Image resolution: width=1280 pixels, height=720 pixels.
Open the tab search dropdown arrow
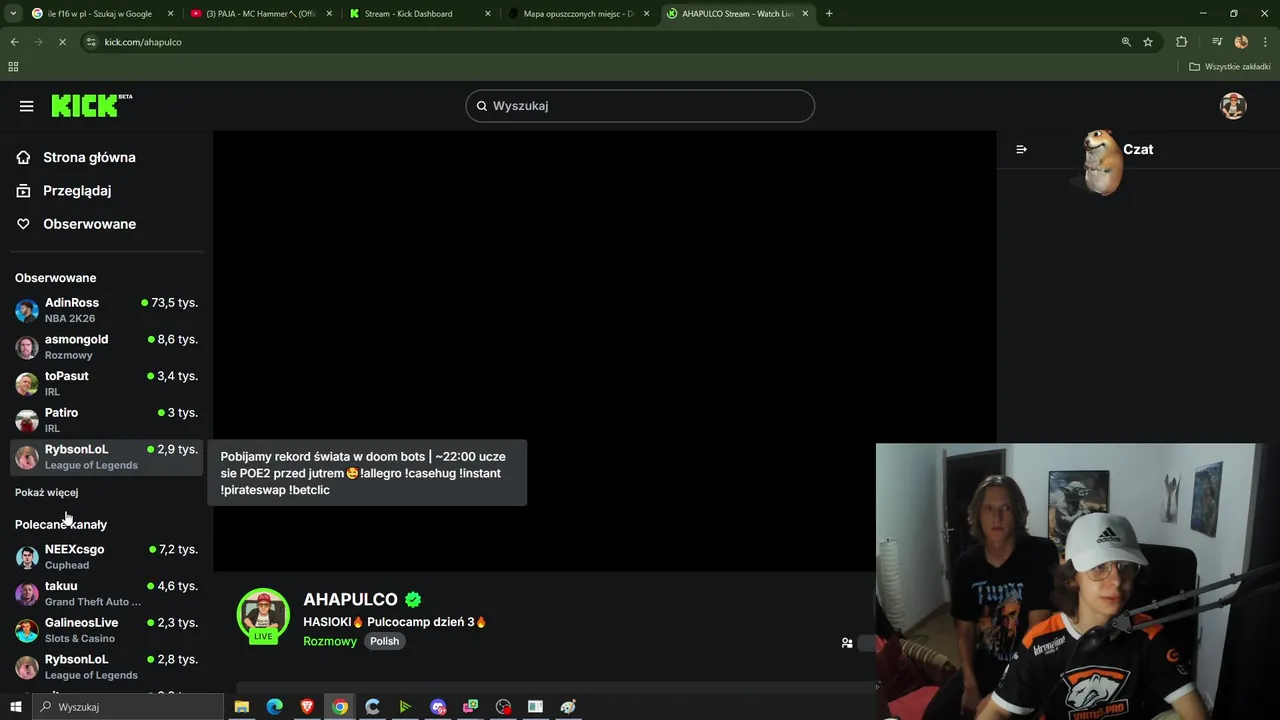(13, 14)
